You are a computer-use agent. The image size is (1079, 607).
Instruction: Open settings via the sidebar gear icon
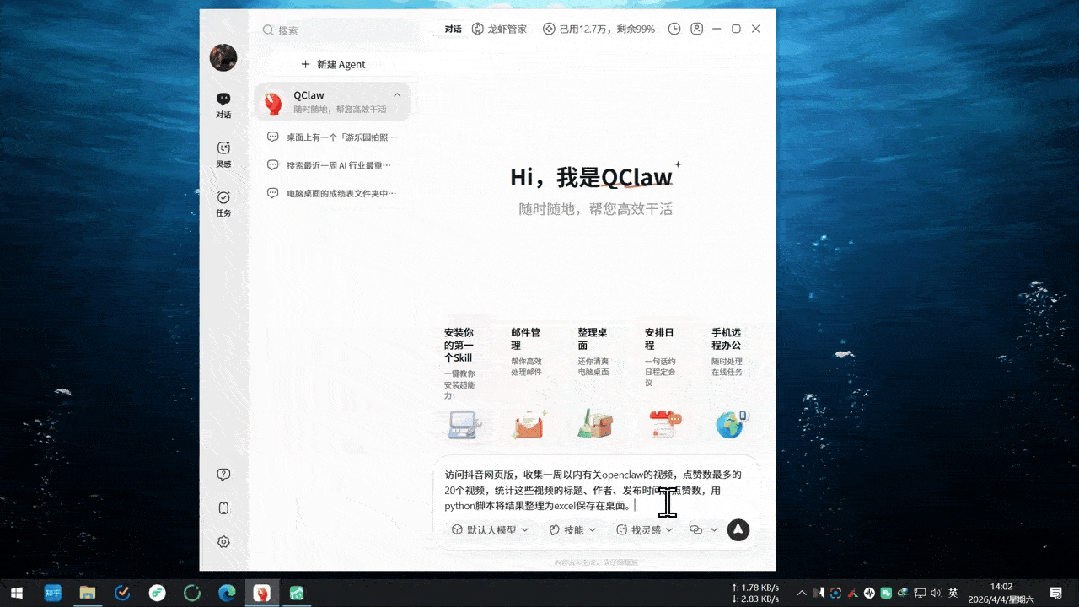pyautogui.click(x=223, y=542)
